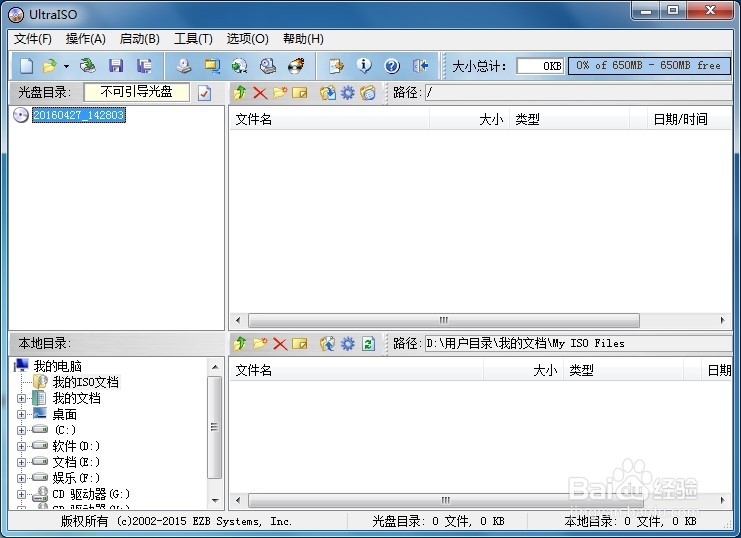Select 我的ISO文档 in local tree
Viewport: 741px width, 538px height.
click(x=86, y=382)
